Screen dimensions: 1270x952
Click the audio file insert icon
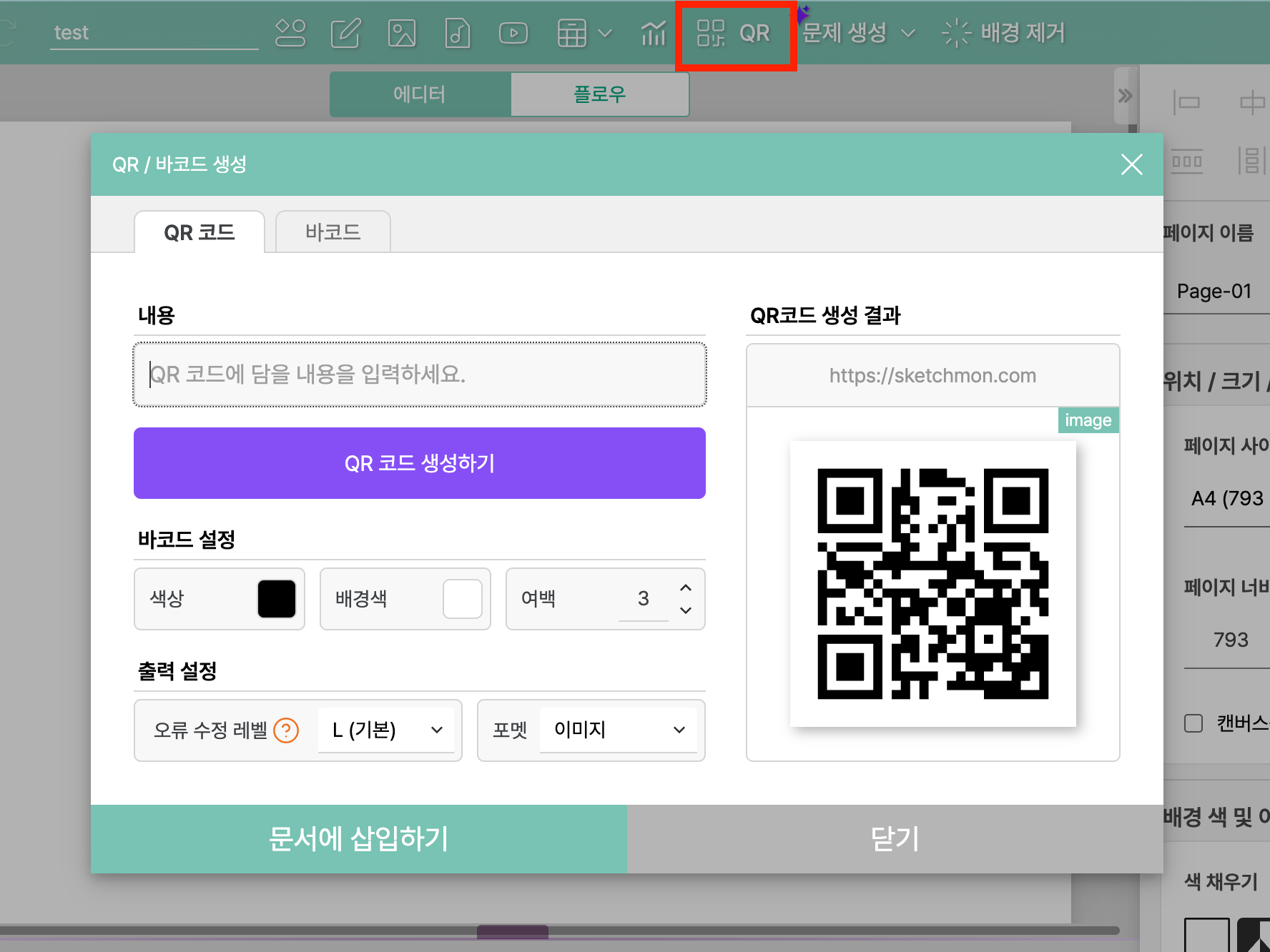tap(457, 33)
